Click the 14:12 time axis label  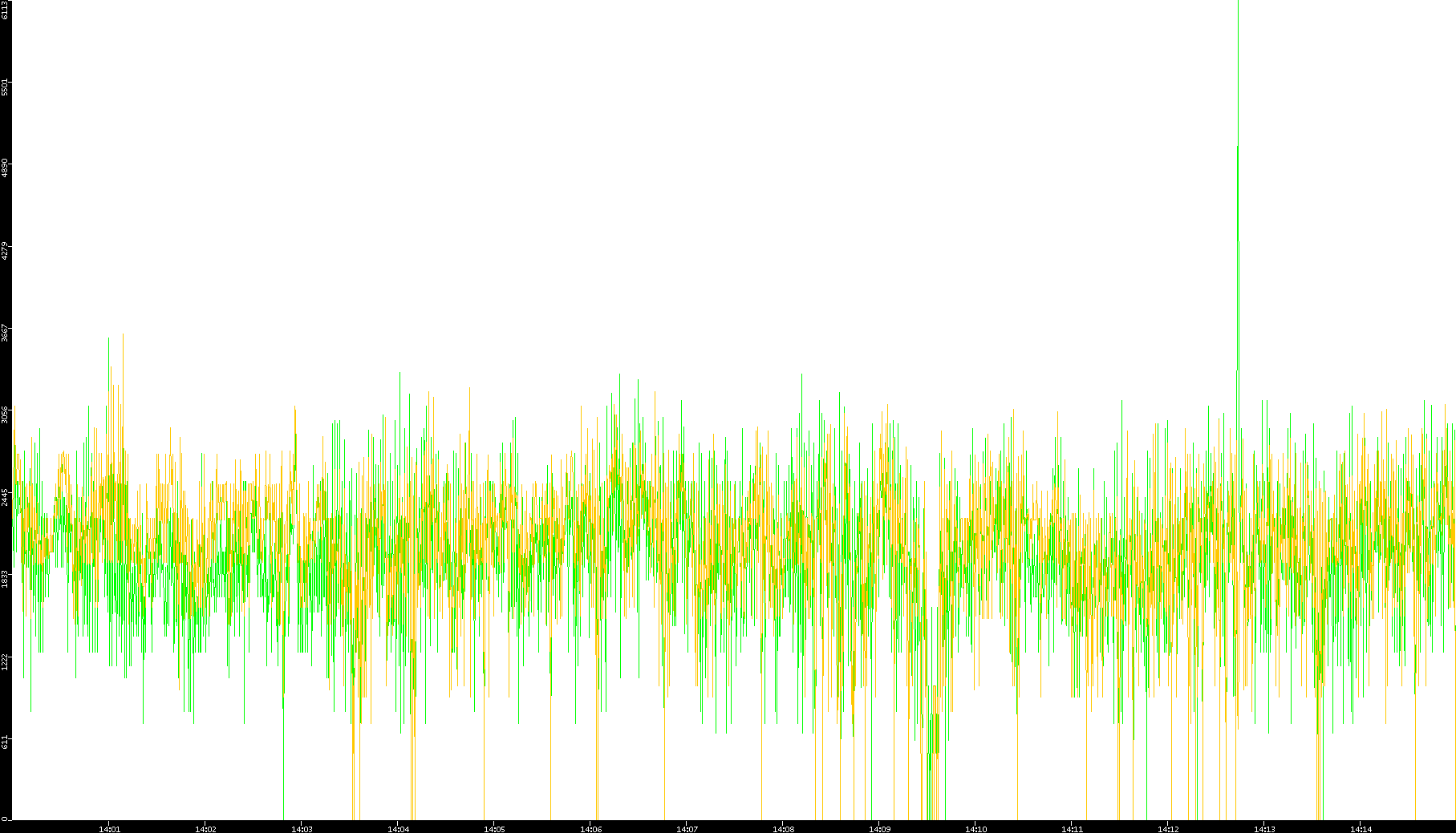(1168, 828)
